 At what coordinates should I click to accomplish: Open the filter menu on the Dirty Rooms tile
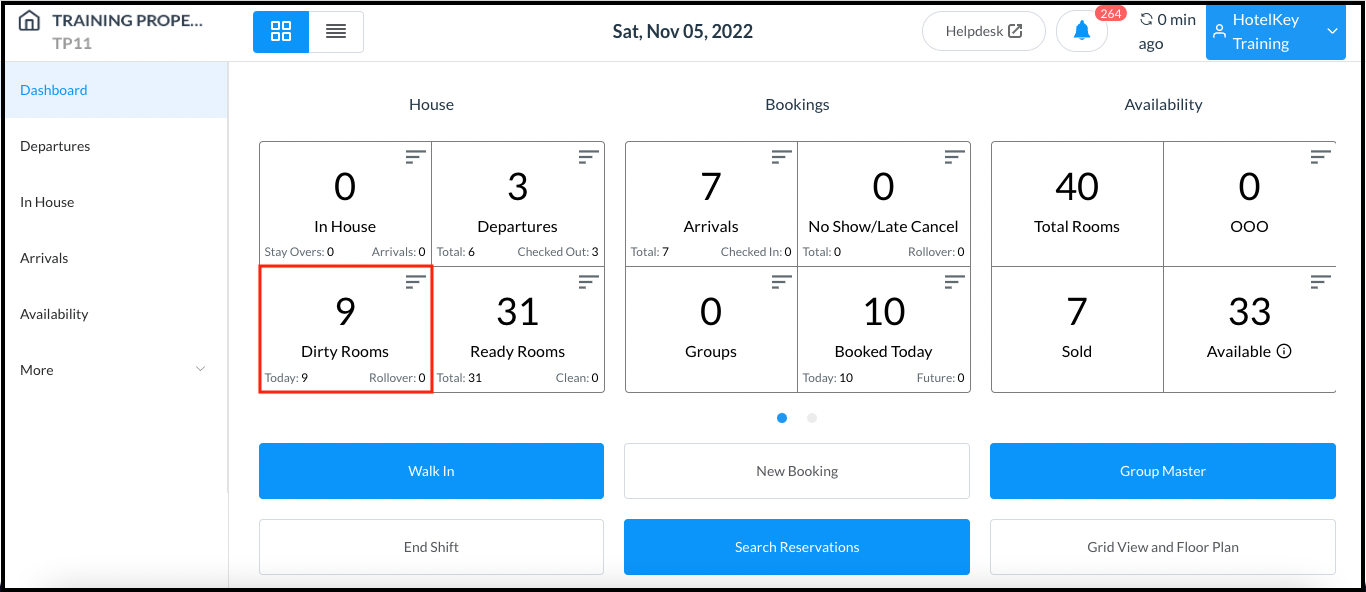point(415,283)
